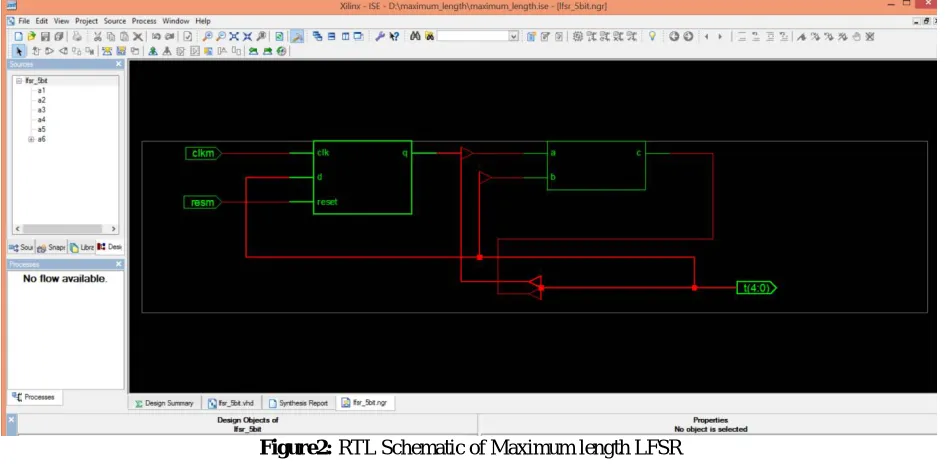Select the a5 instance in the tree

pyautogui.click(x=42, y=129)
